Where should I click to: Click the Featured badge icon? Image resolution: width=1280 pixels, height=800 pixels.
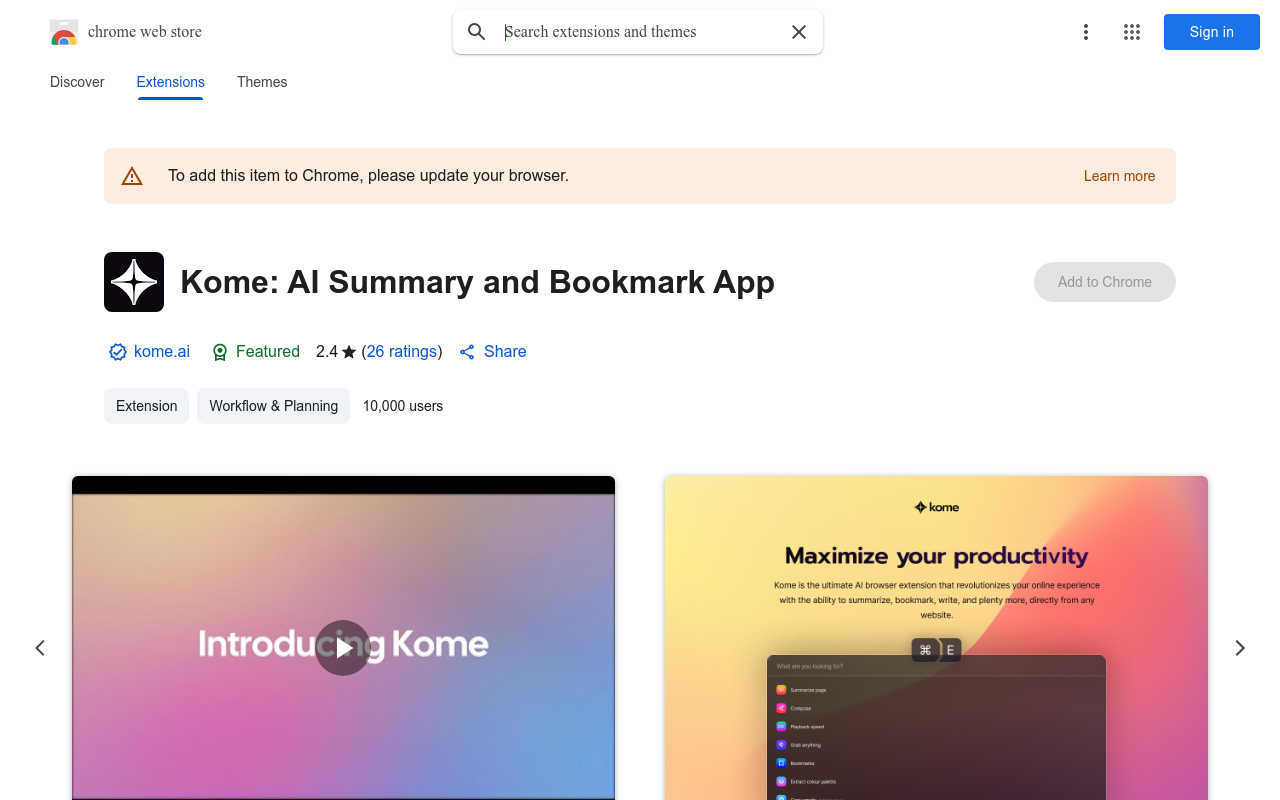pyautogui.click(x=221, y=352)
